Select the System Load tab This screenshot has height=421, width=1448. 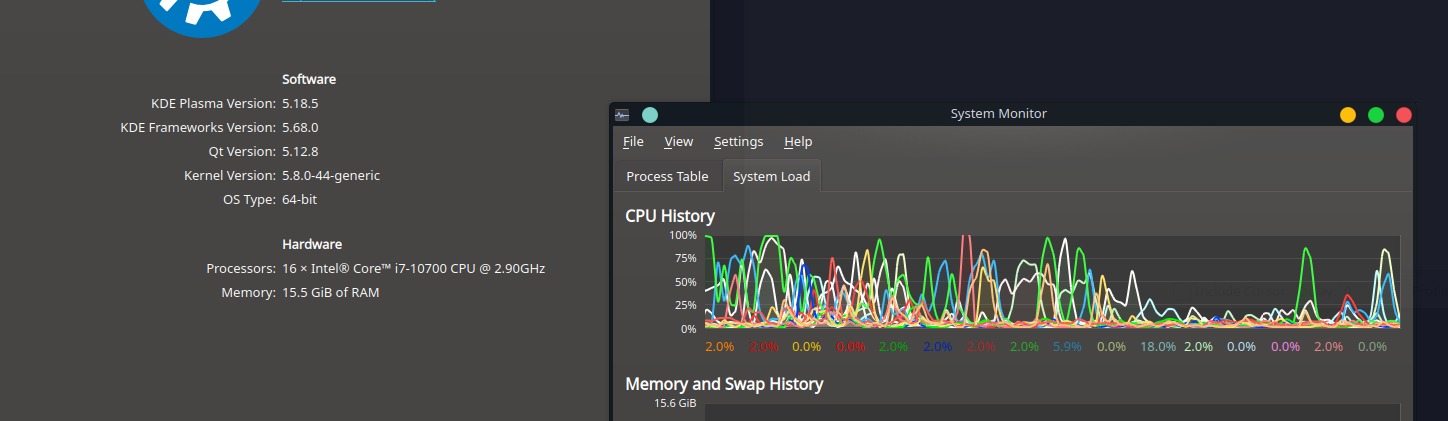[771, 176]
